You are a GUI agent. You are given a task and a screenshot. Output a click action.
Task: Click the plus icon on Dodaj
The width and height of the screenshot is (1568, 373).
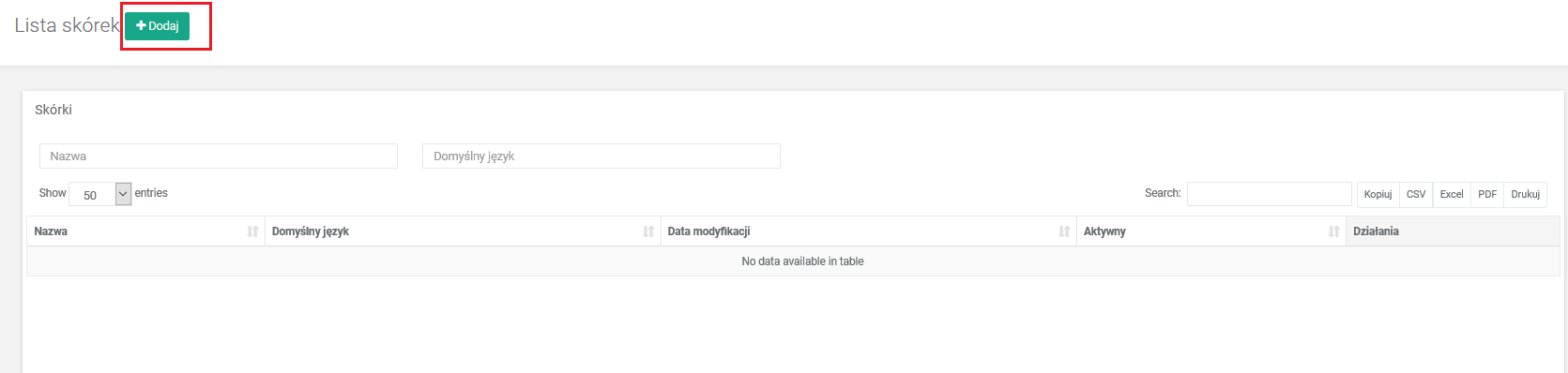coord(141,26)
